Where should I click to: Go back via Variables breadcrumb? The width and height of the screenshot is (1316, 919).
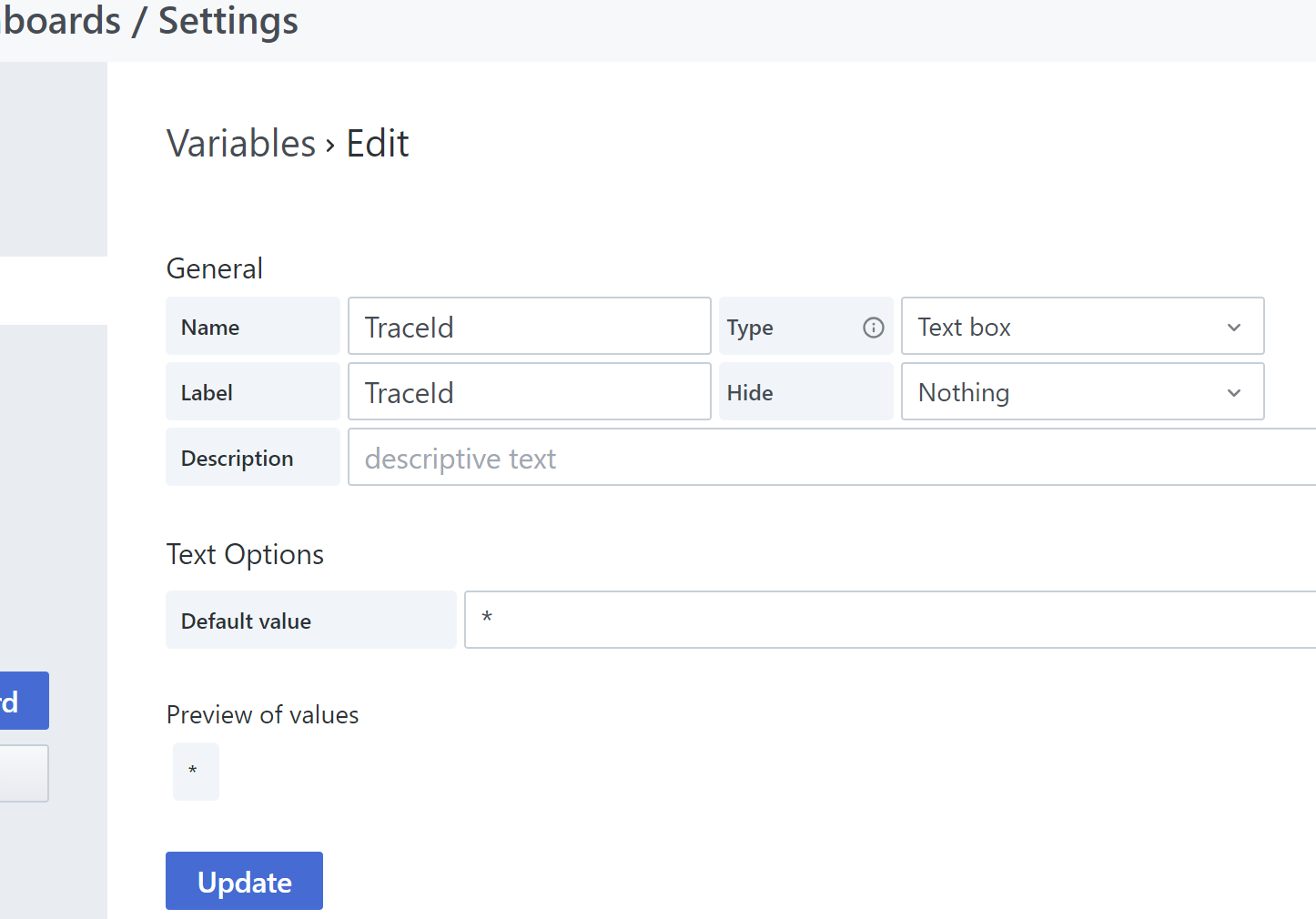pyautogui.click(x=241, y=144)
